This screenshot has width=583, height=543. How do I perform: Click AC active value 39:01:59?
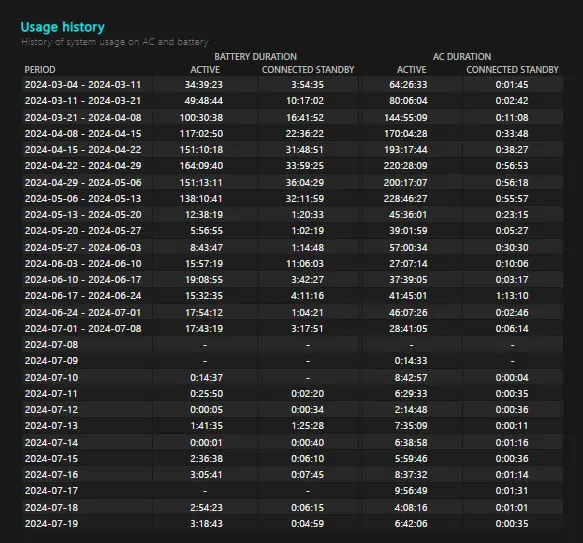408,231
